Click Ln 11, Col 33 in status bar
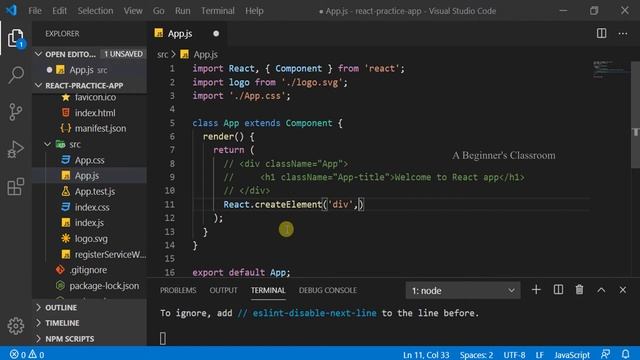The height and width of the screenshot is (360, 640). click(426, 355)
